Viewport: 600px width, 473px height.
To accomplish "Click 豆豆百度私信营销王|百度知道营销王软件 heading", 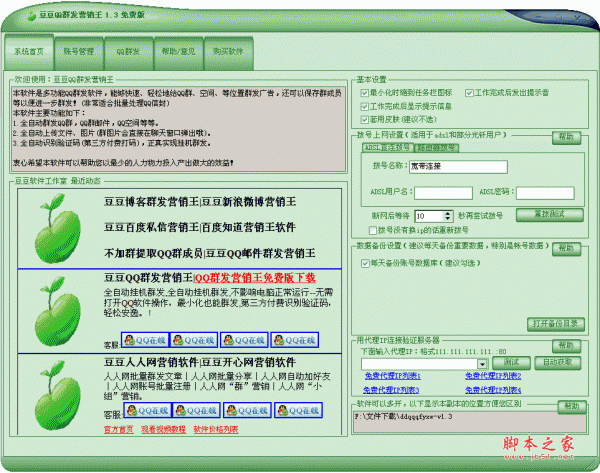I will point(200,227).
